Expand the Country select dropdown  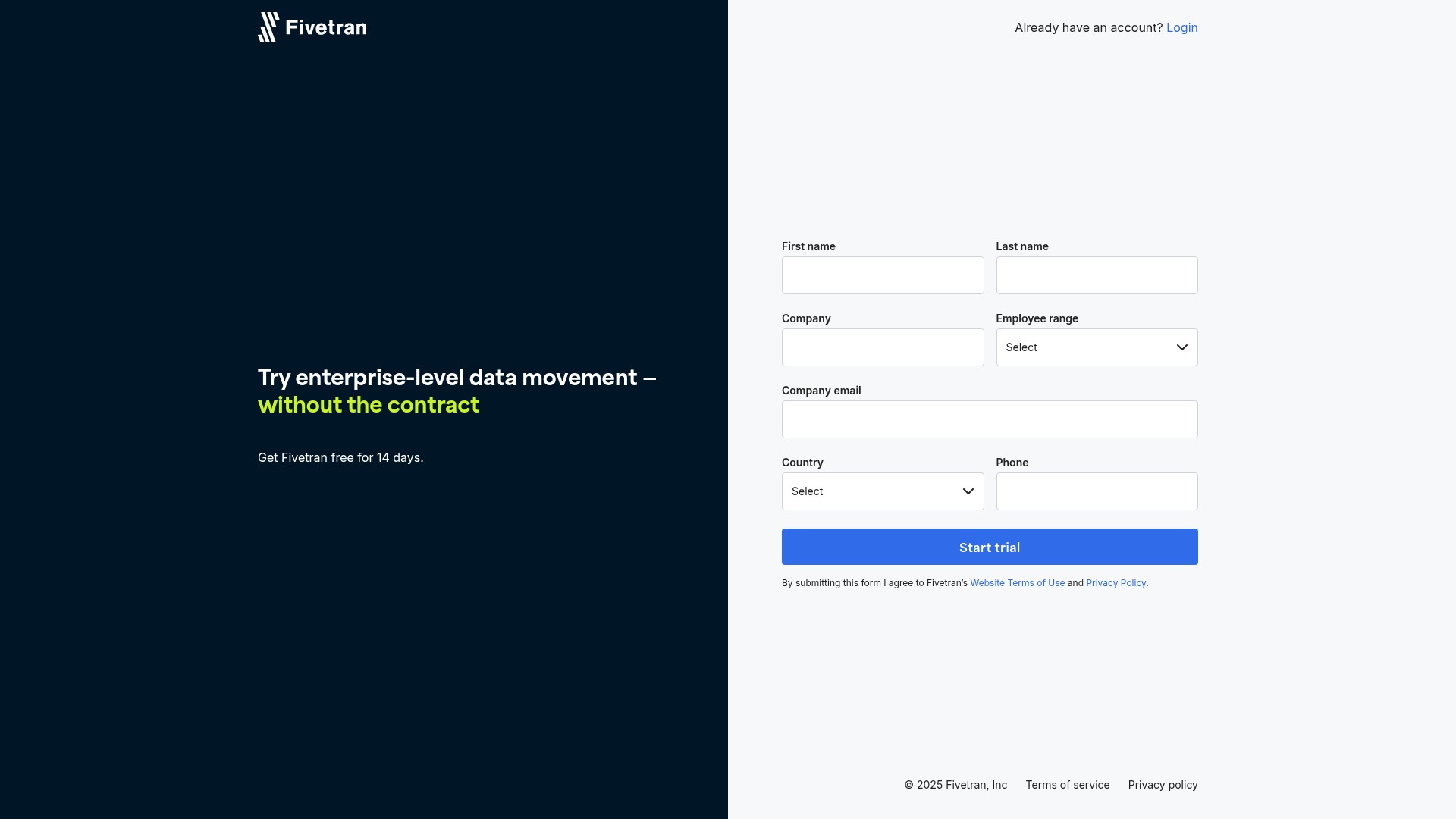tap(883, 491)
